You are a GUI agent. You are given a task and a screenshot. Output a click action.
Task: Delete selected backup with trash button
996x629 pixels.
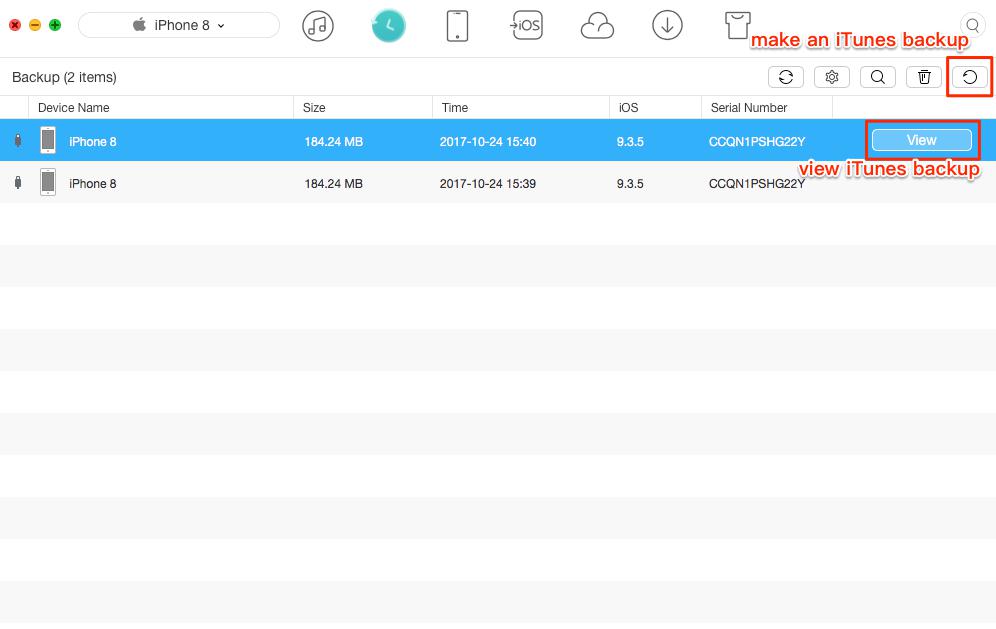tap(924, 77)
